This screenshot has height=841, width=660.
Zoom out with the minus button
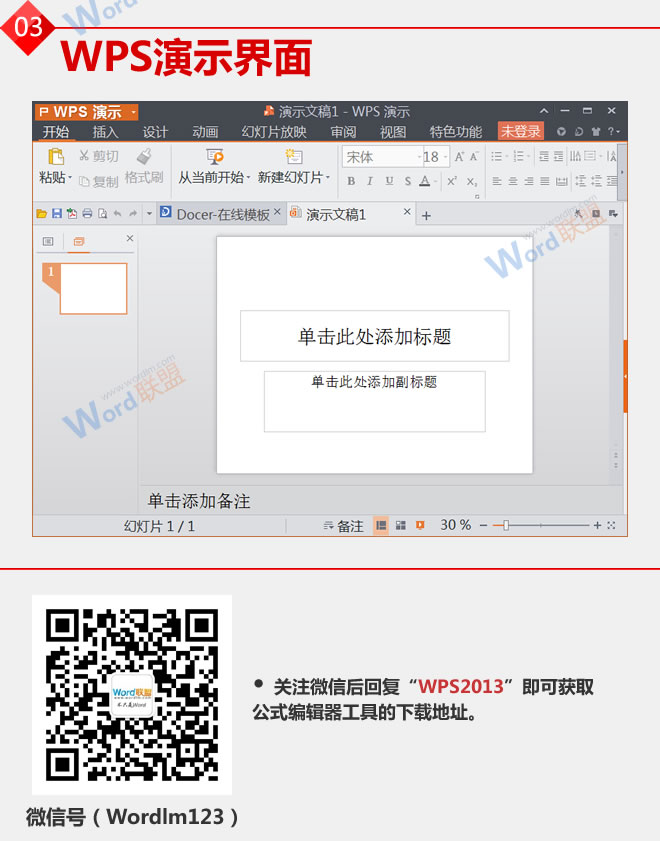pyautogui.click(x=483, y=526)
